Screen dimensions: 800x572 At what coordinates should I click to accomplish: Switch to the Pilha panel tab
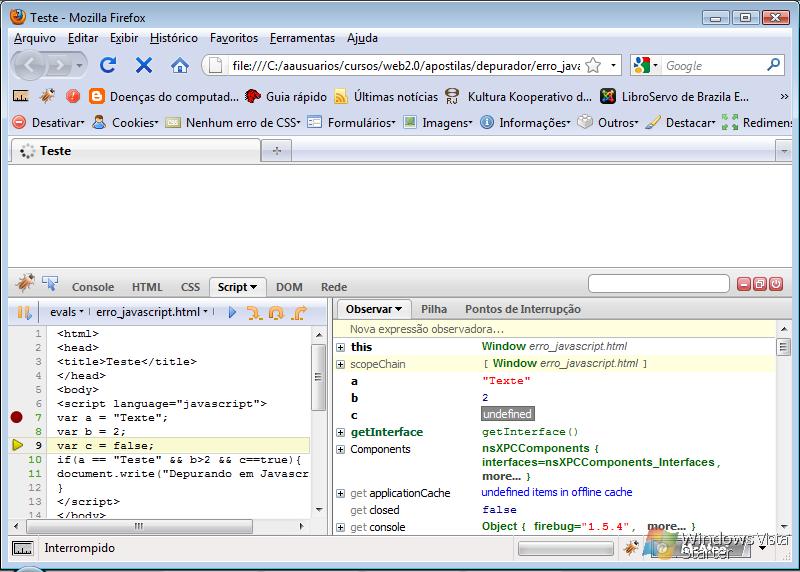pyautogui.click(x=434, y=309)
